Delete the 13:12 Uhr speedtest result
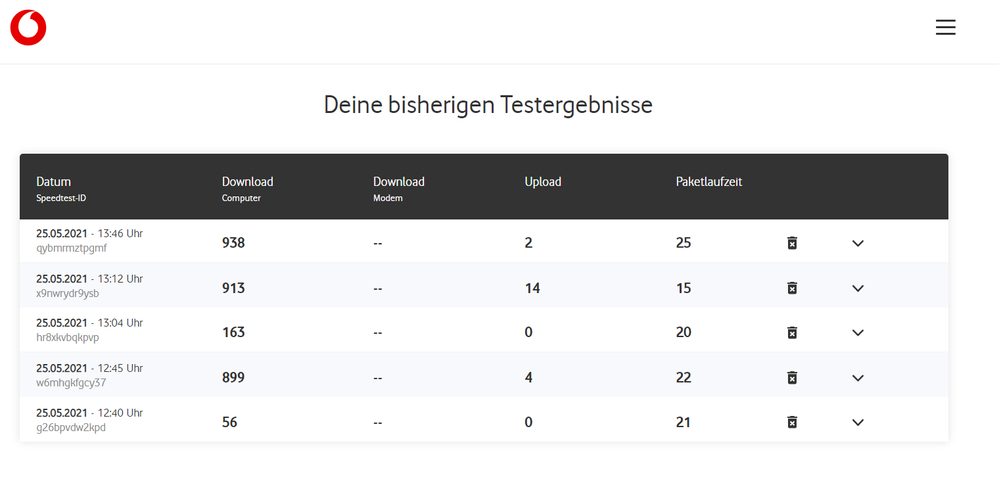 pyautogui.click(x=791, y=288)
